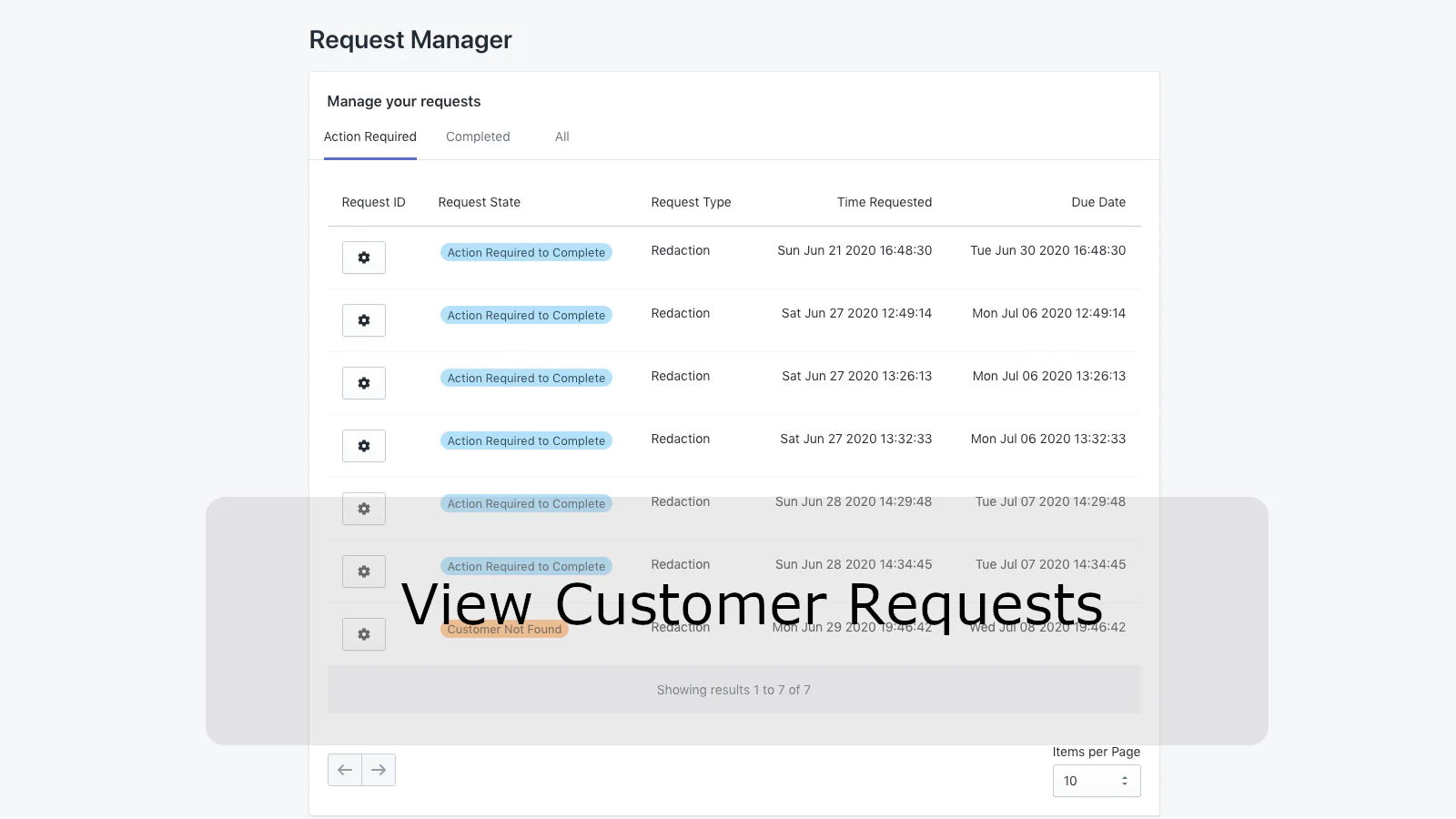This screenshot has height=819, width=1456.
Task: Go to previous page with left arrow
Action: click(x=345, y=770)
